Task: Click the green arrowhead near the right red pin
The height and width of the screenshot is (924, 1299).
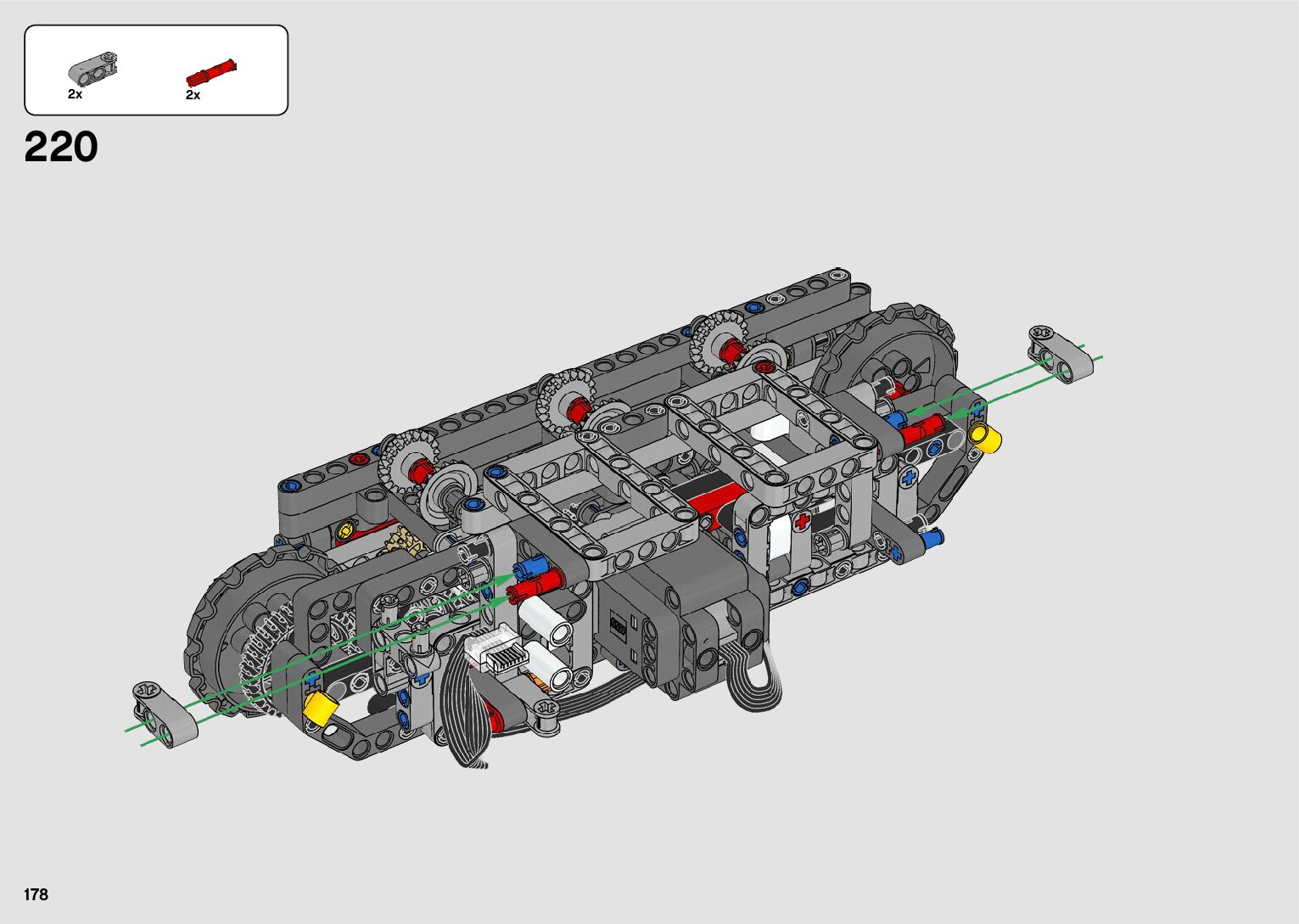Action: (955, 415)
